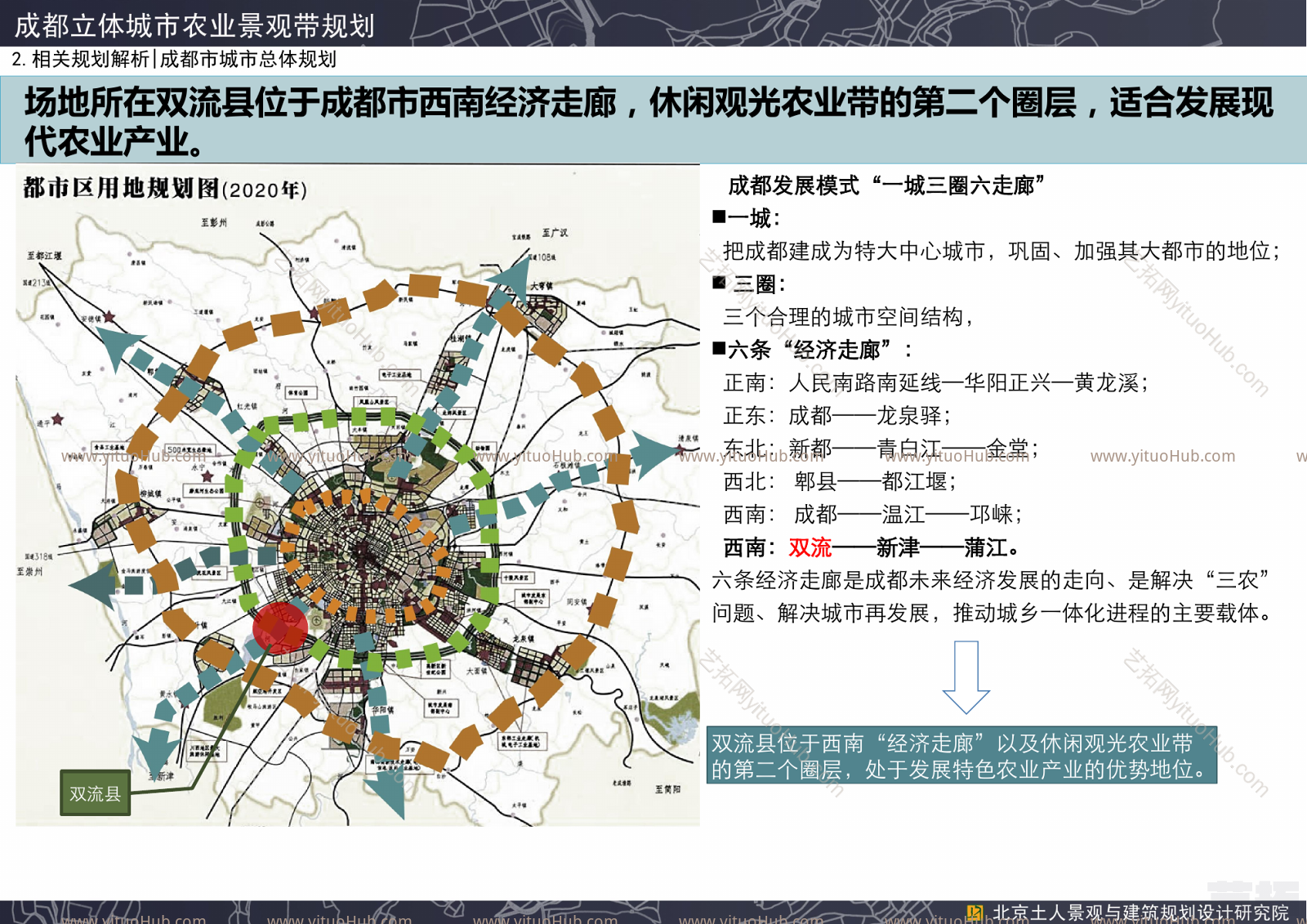The width and height of the screenshot is (1307, 924).
Task: Click the line 把成都建成为特大中心城市
Action: tap(1001, 252)
